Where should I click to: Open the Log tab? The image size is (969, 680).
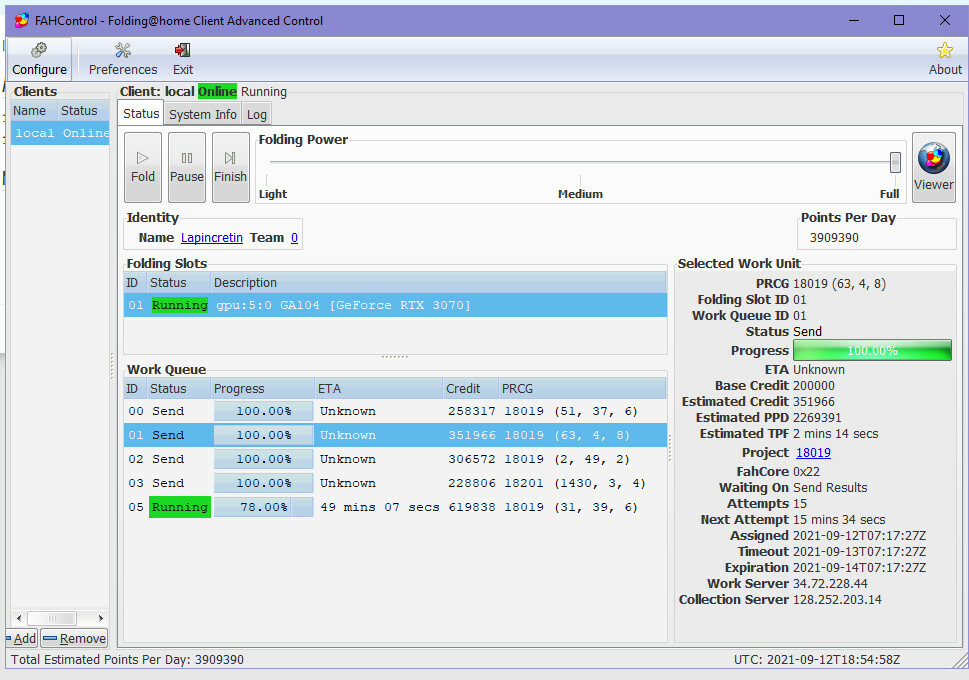point(257,114)
